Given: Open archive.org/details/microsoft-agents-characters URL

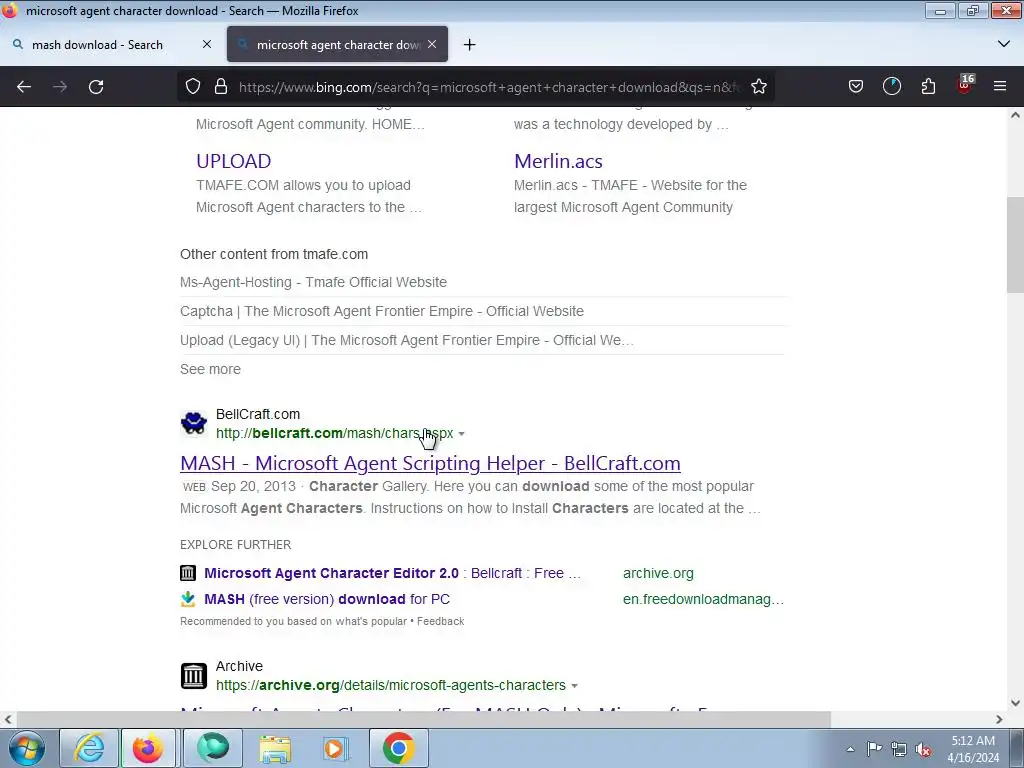Looking at the screenshot, I should tap(391, 685).
